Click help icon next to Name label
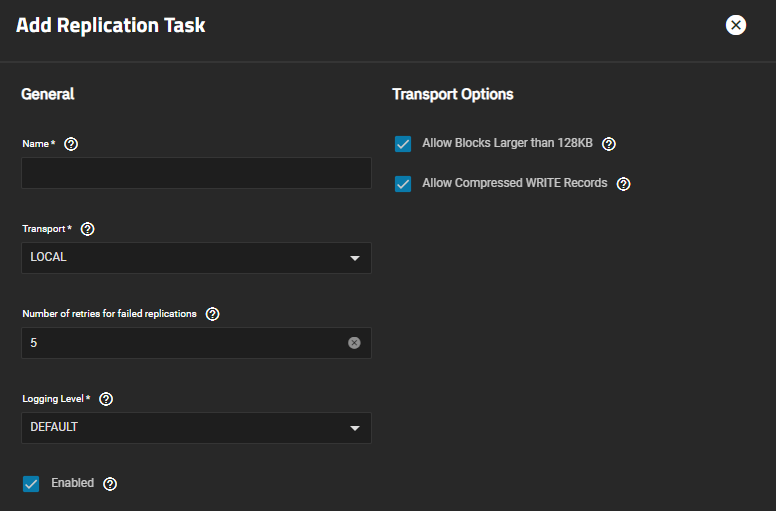The width and height of the screenshot is (776, 511). (x=71, y=144)
